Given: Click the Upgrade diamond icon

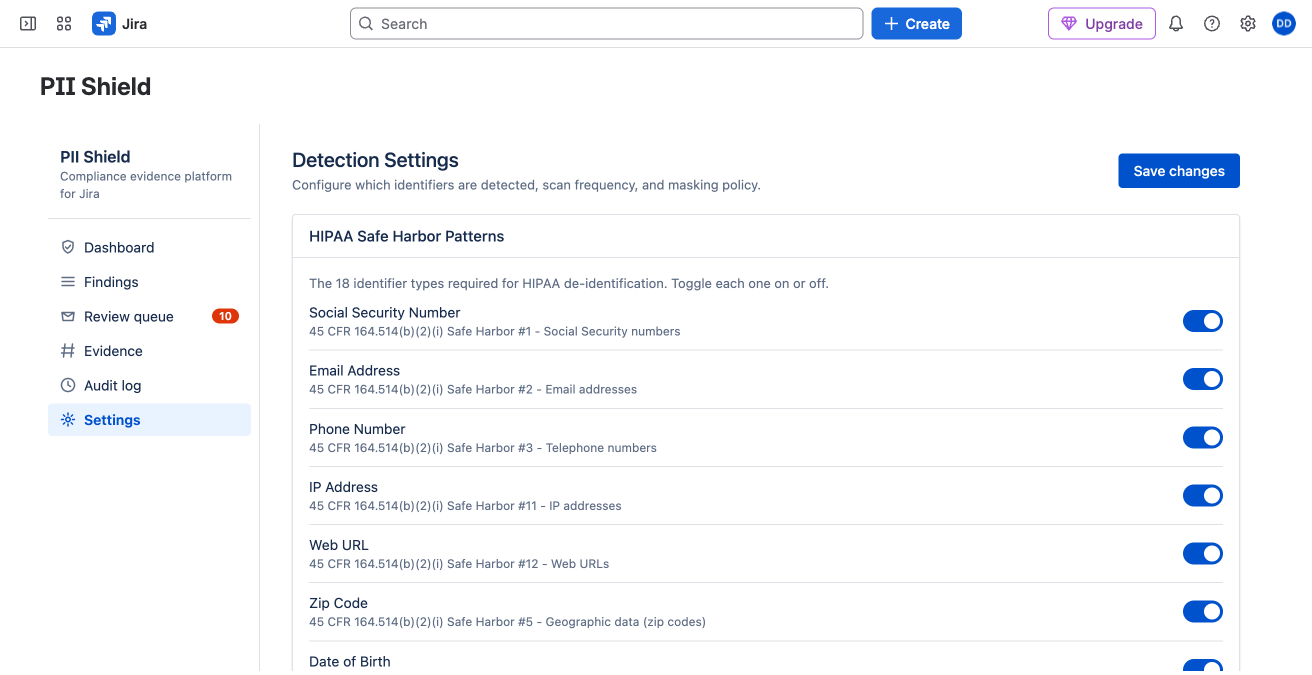Looking at the screenshot, I should [1069, 24].
